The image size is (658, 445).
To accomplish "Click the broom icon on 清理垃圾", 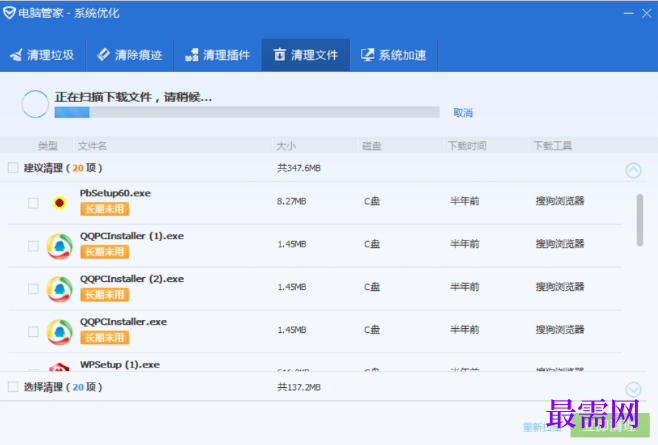I will point(16,55).
